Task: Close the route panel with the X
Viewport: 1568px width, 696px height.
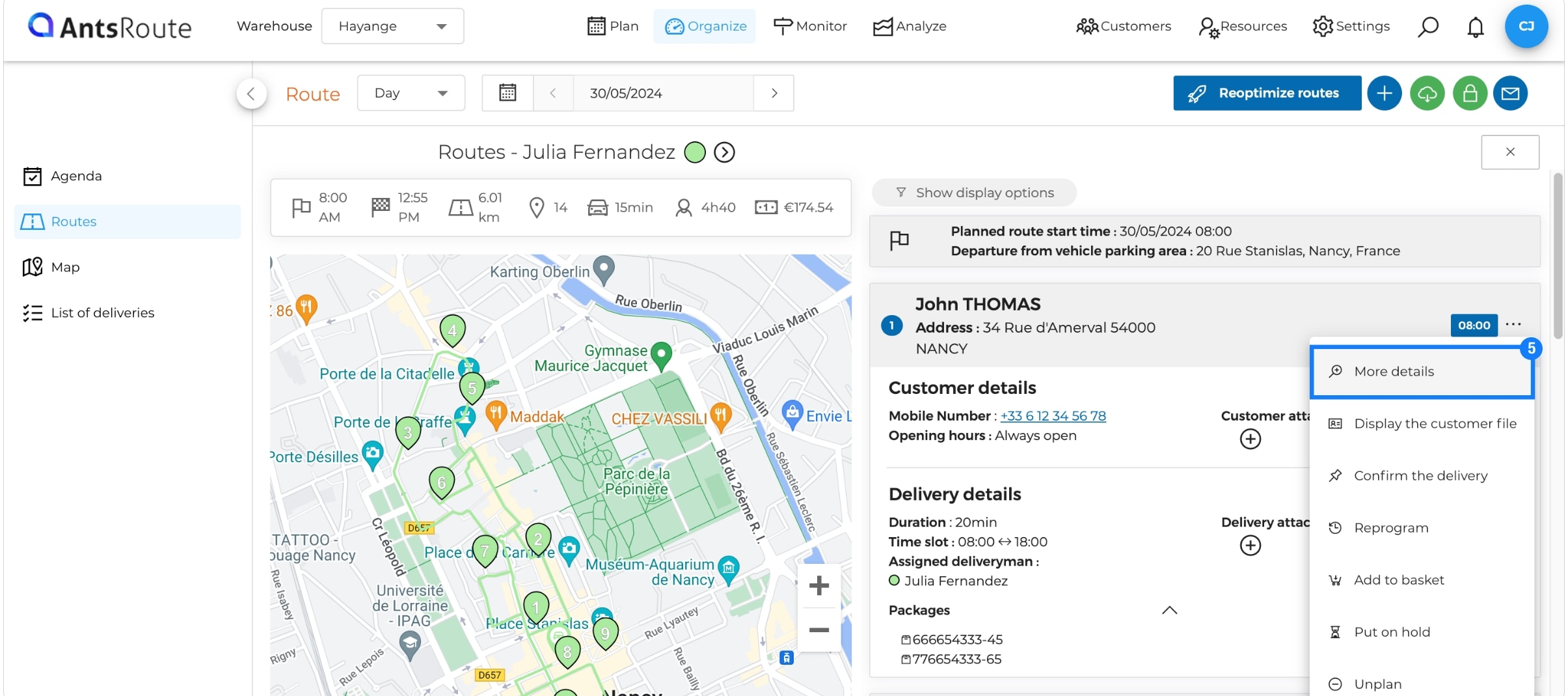Action: [1510, 152]
